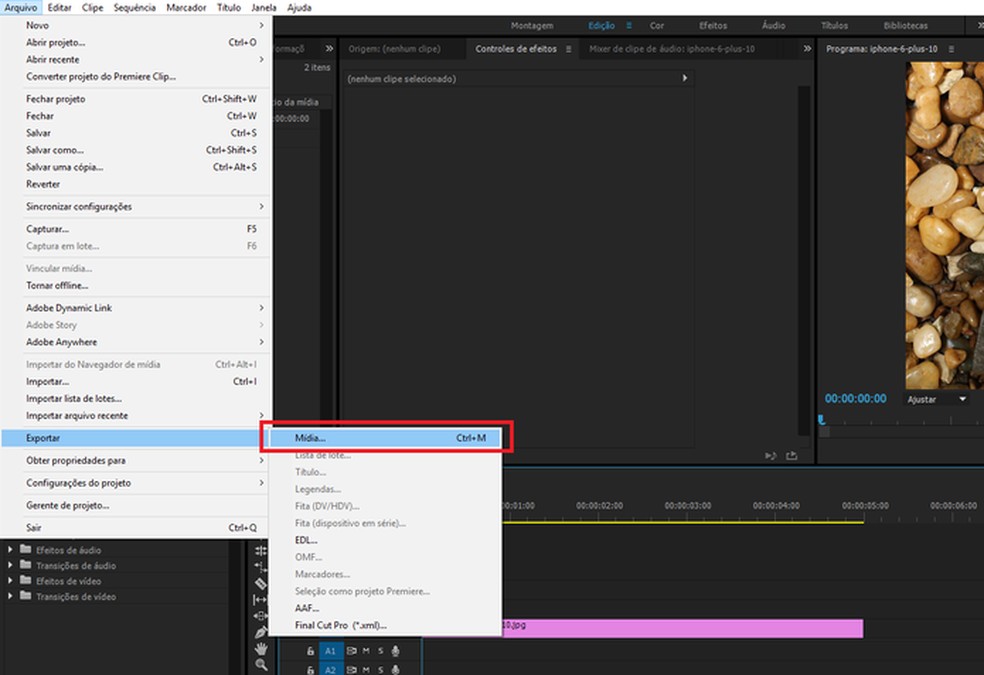Click the program monitor playhead marker
Screen dimensions: 984x675
822,420
